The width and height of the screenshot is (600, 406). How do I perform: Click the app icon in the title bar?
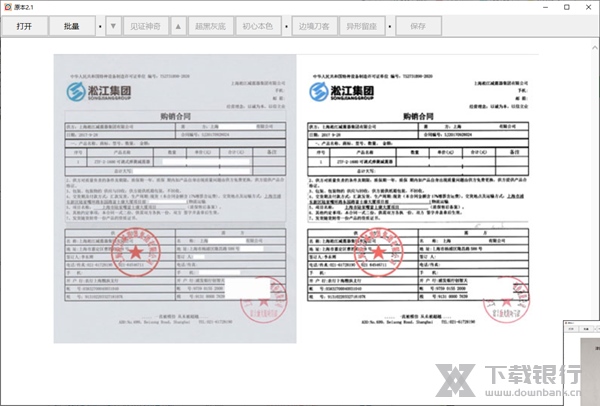coord(7,7)
